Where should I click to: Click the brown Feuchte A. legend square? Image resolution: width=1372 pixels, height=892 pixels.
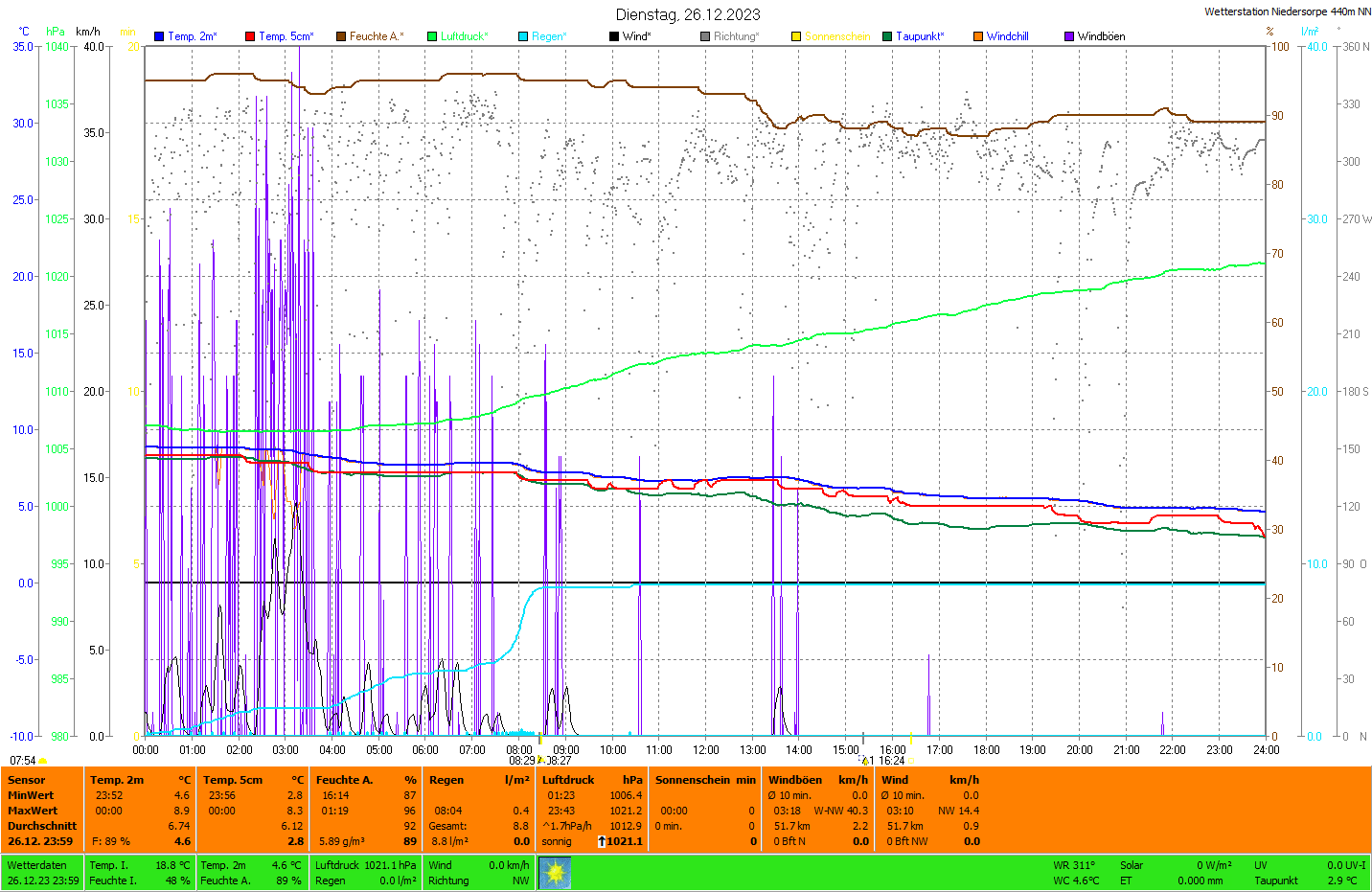(341, 36)
